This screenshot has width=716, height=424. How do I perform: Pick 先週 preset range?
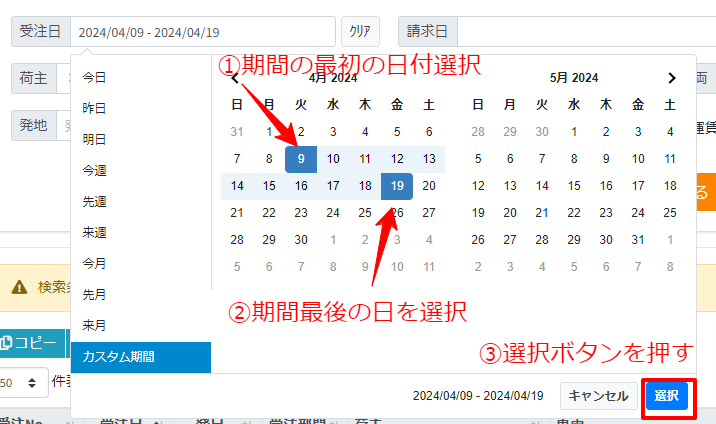pyautogui.click(x=94, y=201)
